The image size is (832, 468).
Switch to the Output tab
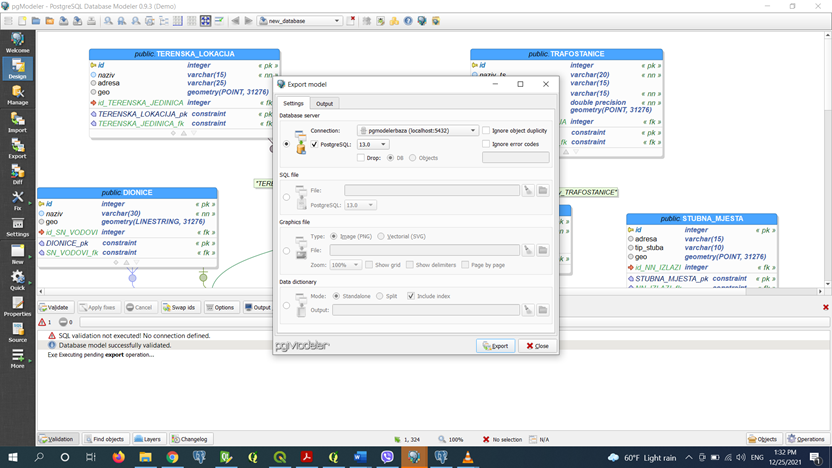click(325, 104)
